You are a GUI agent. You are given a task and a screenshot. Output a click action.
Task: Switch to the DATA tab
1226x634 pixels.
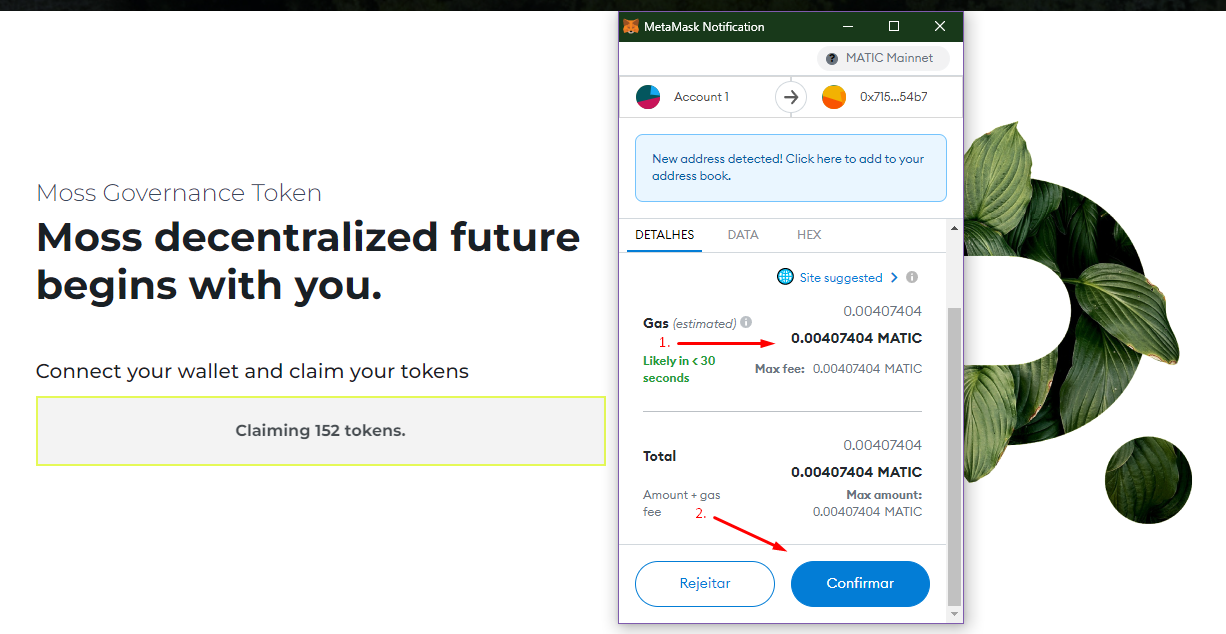coord(743,235)
